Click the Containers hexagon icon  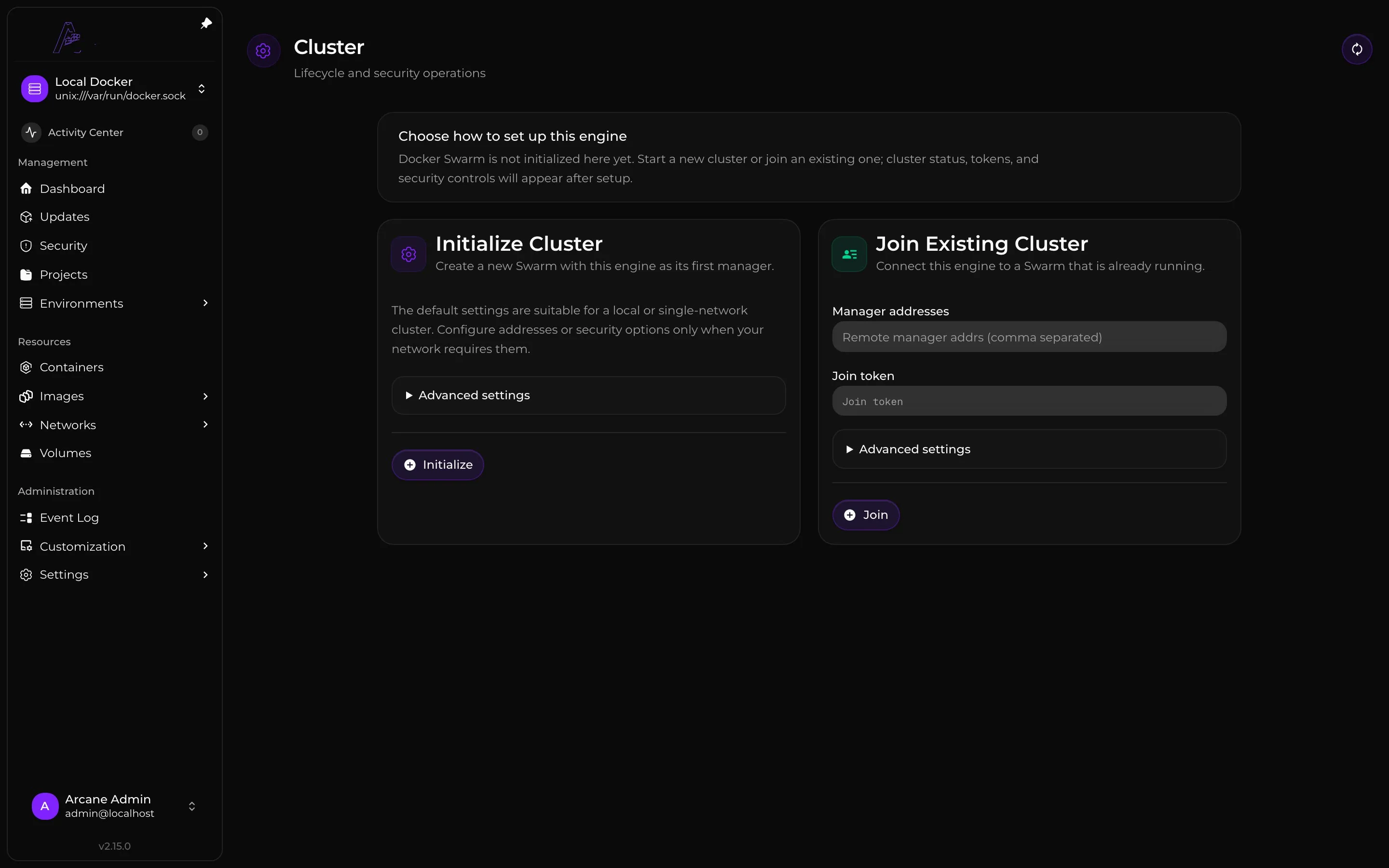pos(26,367)
